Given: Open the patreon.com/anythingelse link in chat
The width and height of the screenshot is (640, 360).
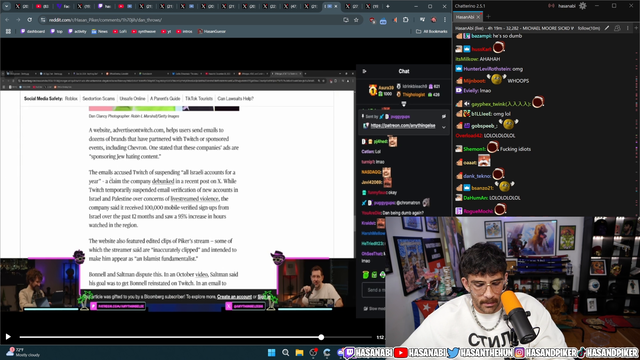Looking at the screenshot, I should [403, 126].
